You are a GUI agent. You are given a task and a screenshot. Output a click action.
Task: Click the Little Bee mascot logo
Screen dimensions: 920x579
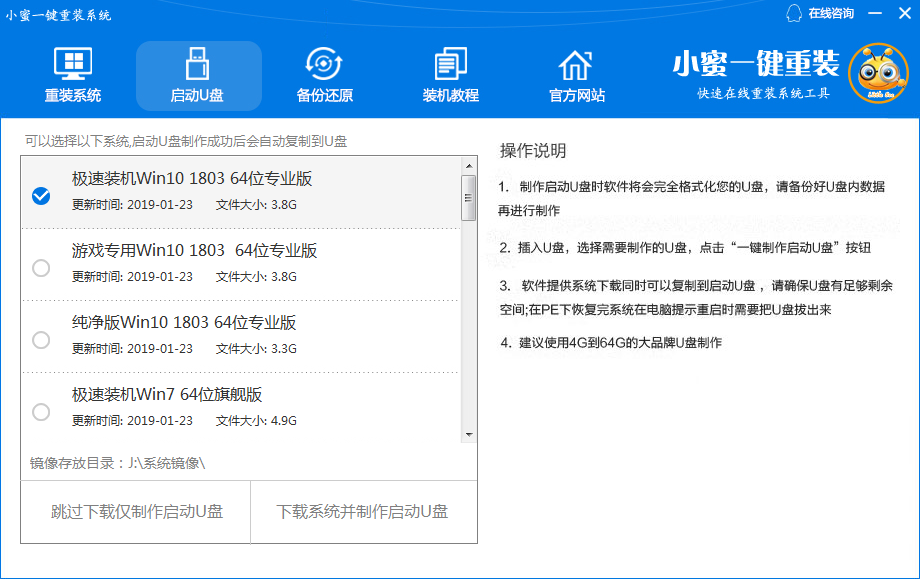[x=877, y=72]
